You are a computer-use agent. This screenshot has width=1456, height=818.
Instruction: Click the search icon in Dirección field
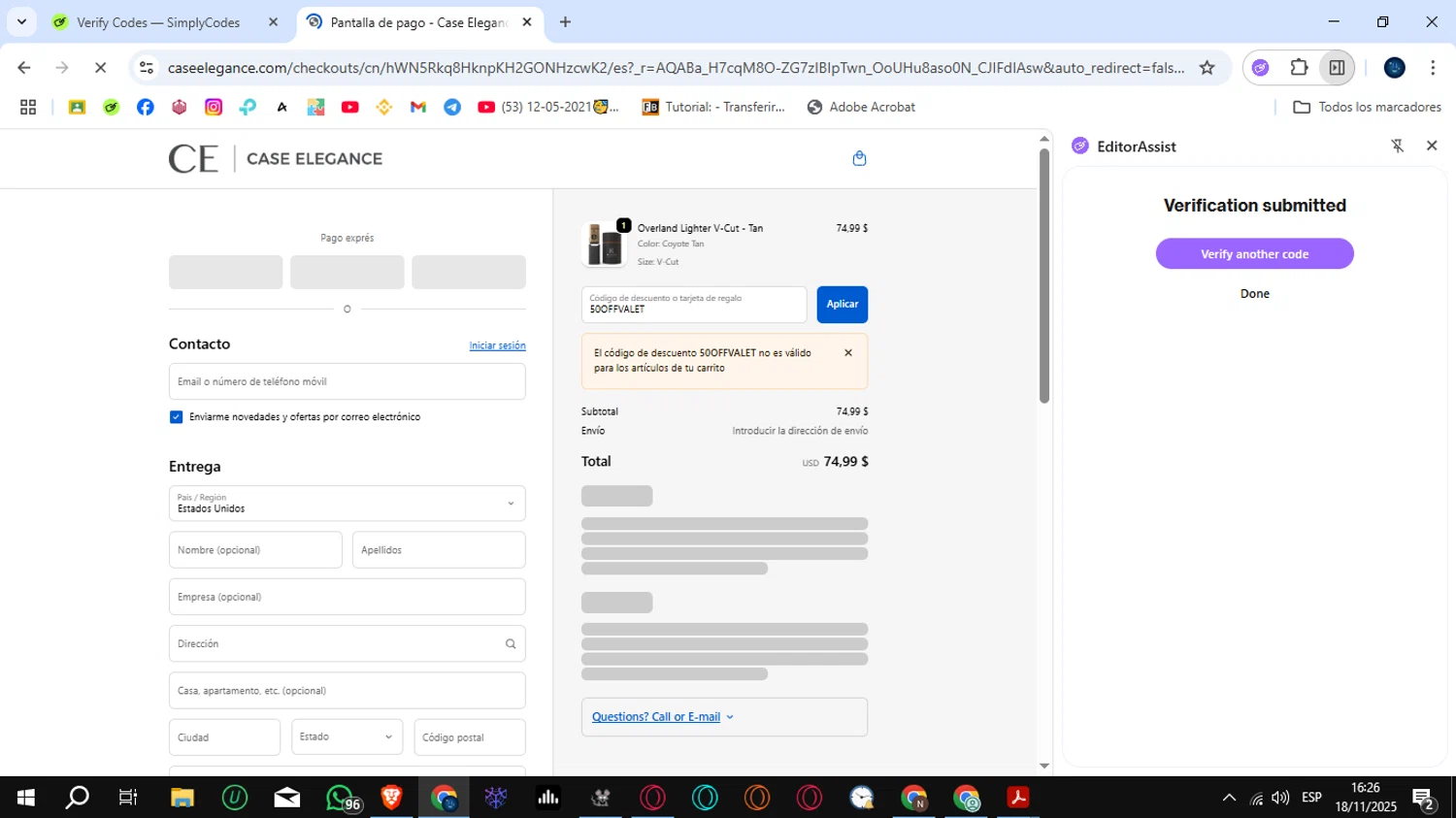[x=511, y=644]
